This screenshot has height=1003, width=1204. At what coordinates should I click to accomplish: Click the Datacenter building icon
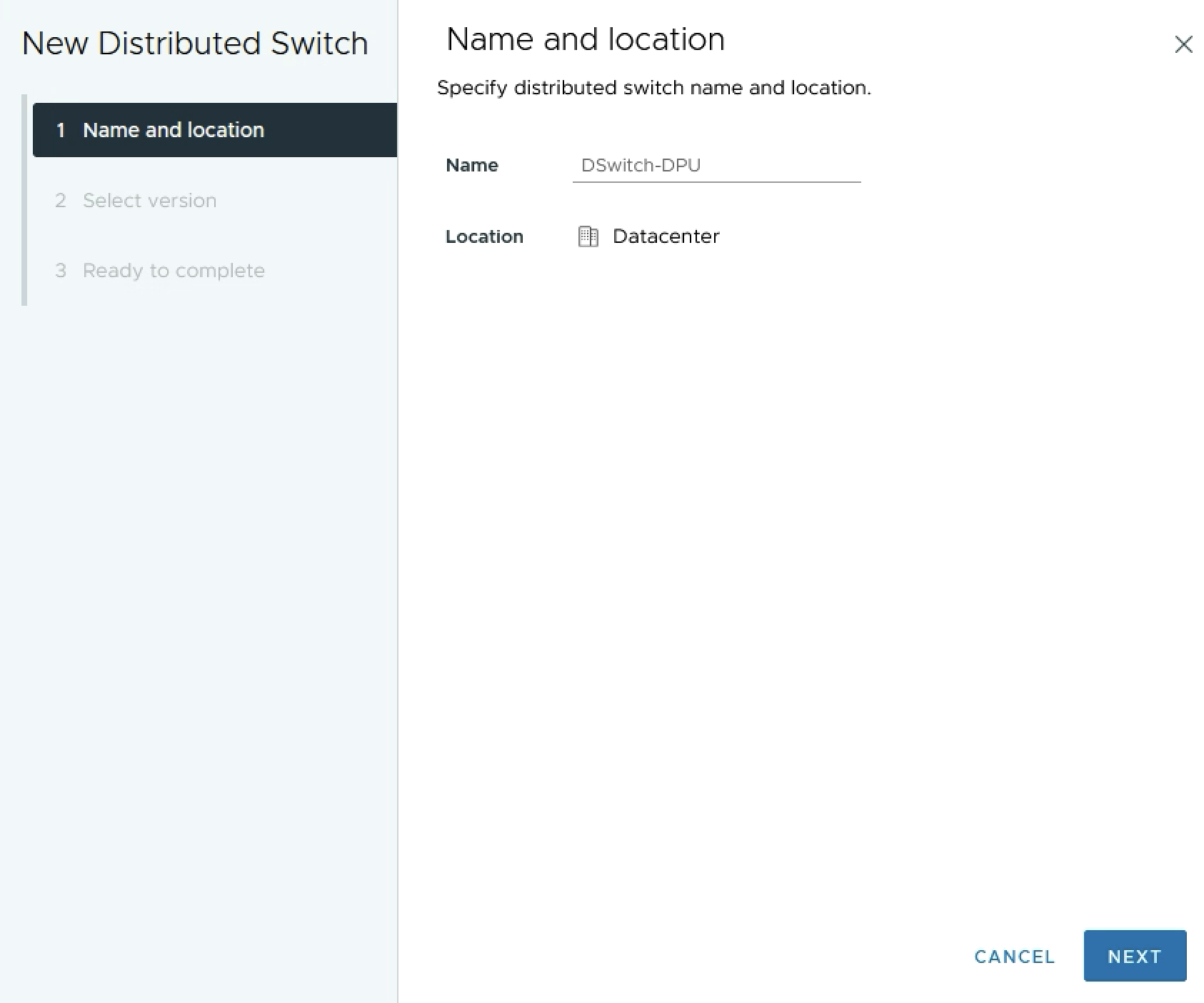(588, 236)
